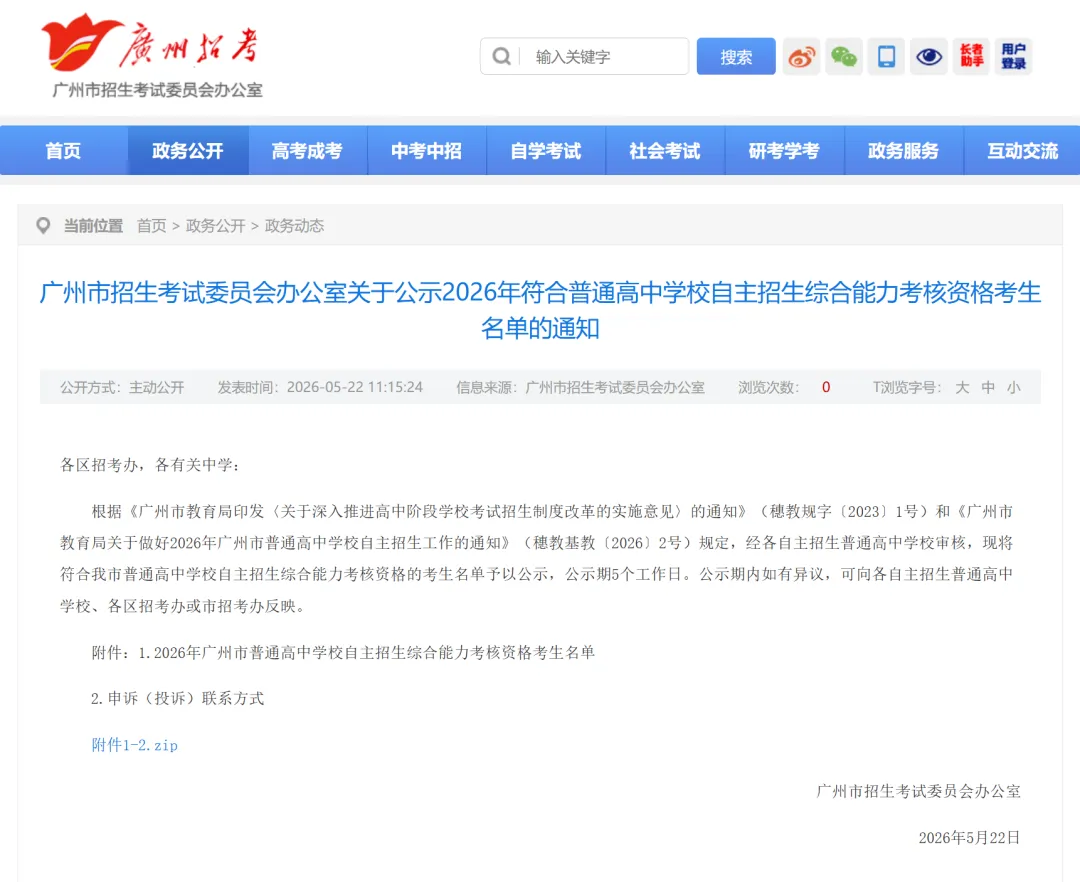Open the mobile version icon
1080x882 pixels.
(x=886, y=56)
